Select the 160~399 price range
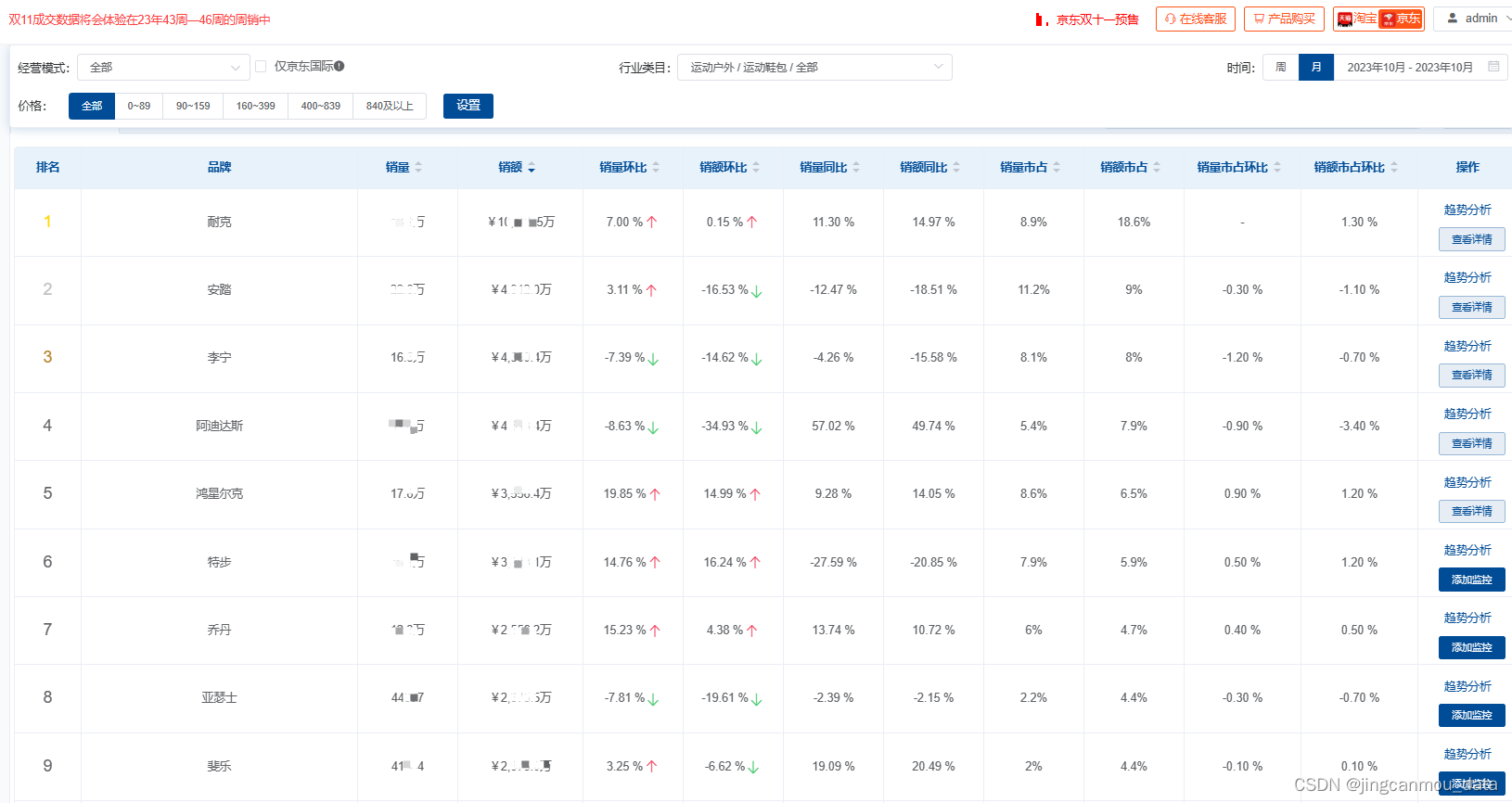 coord(255,106)
